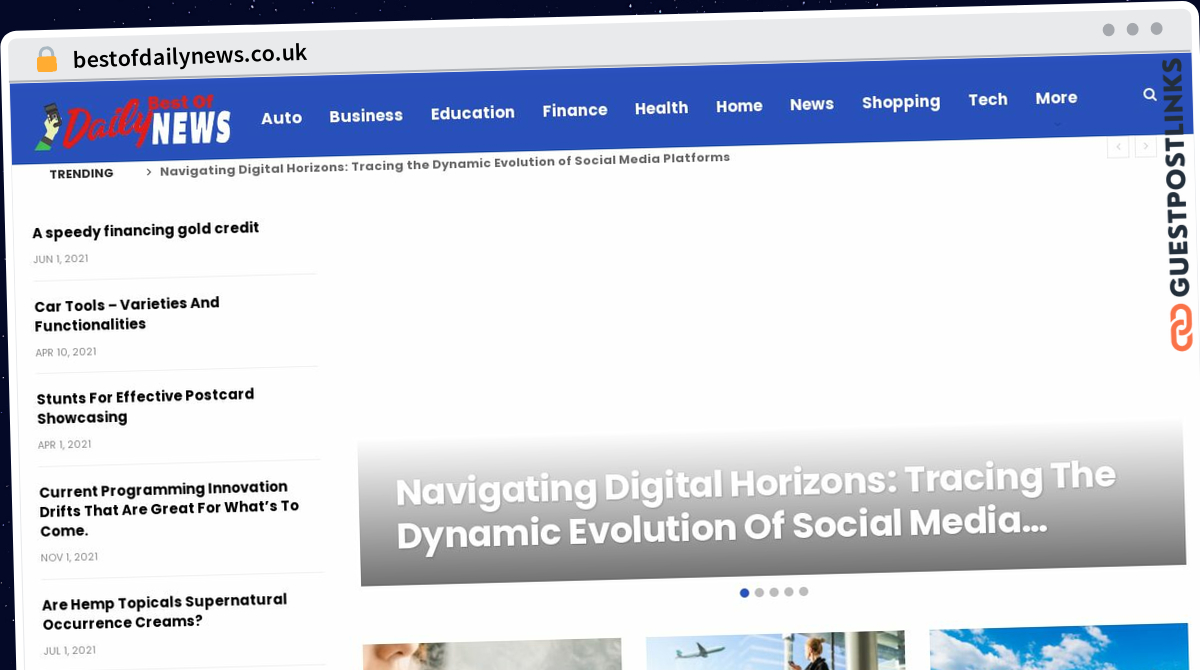Image resolution: width=1200 pixels, height=670 pixels.
Task: Click the JUN 1, 2021 date
Action: pyautogui.click(x=60, y=259)
